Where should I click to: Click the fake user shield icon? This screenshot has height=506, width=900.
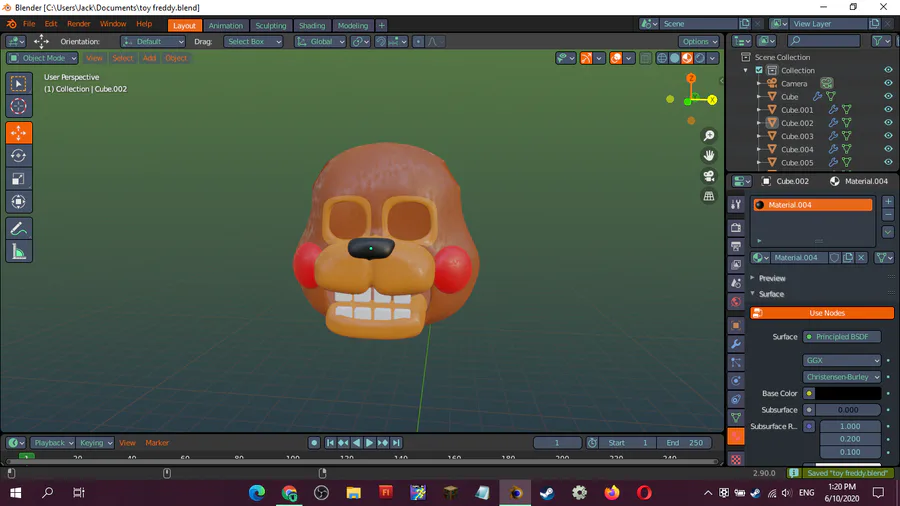pyautogui.click(x=835, y=258)
